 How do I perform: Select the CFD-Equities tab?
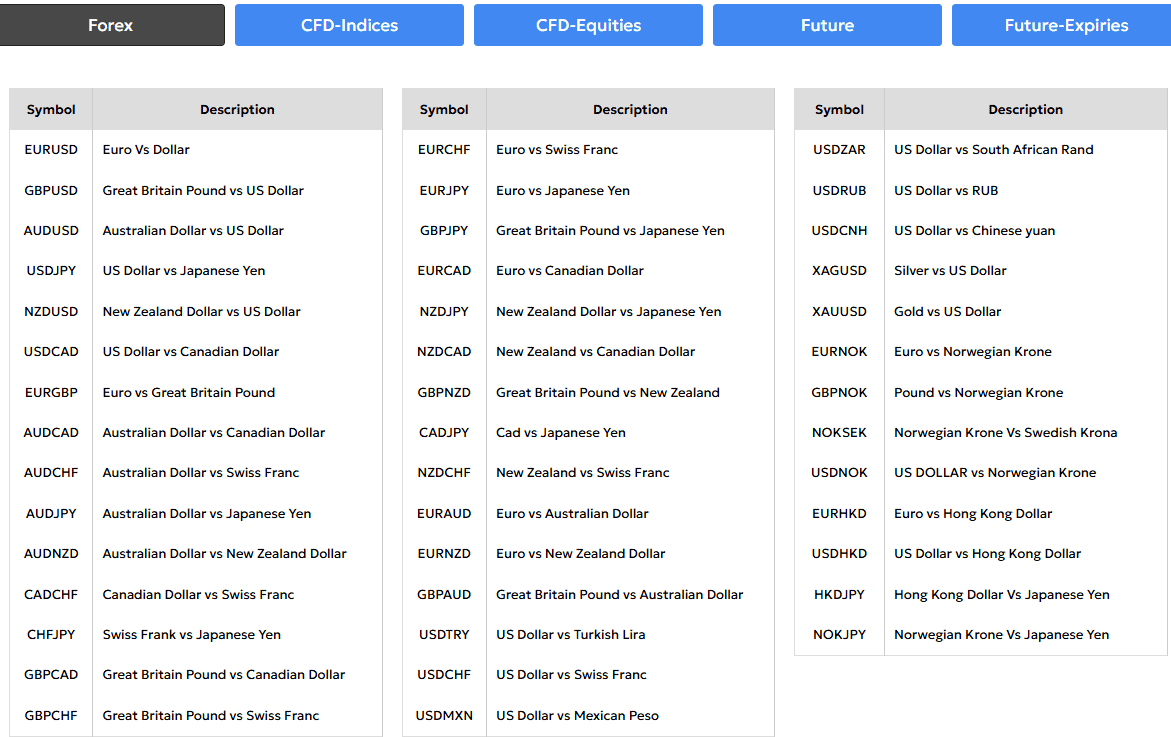[x=588, y=25]
